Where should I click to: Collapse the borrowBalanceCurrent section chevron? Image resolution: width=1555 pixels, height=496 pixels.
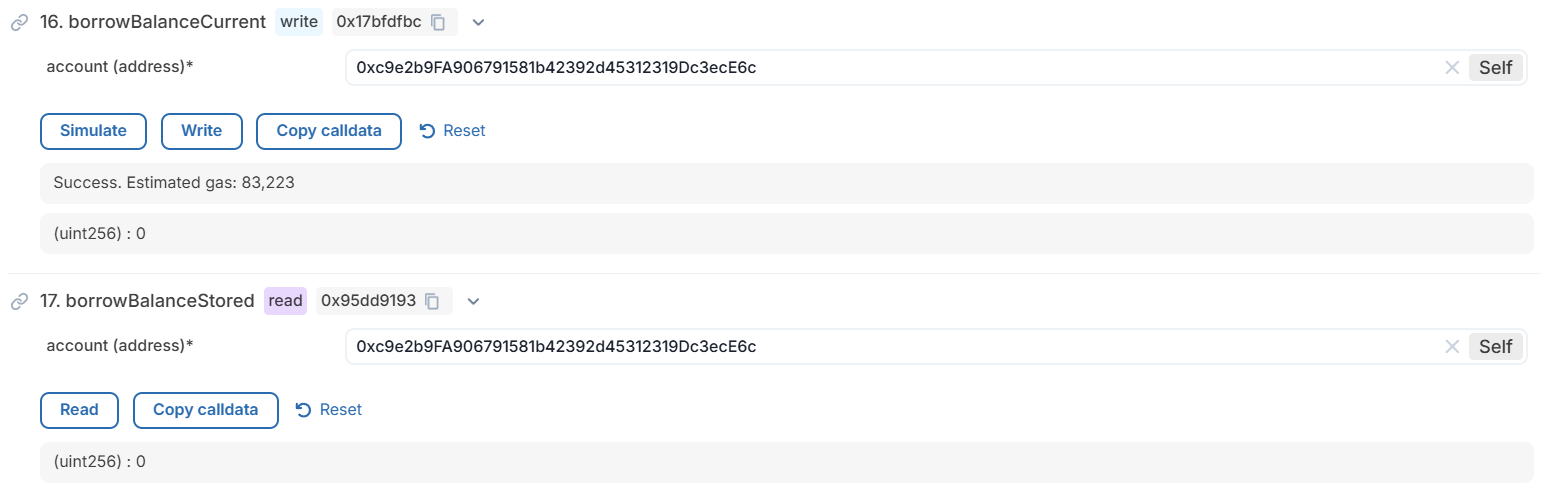(478, 21)
